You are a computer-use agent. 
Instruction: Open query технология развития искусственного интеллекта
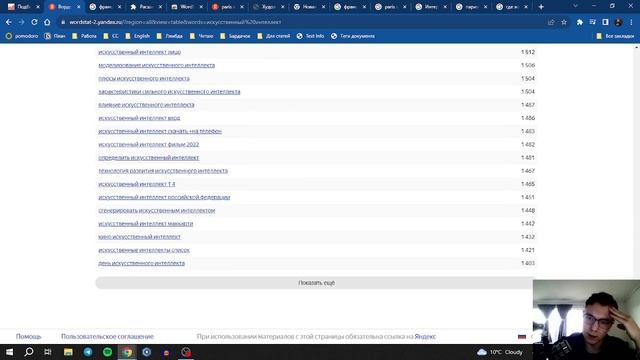[x=163, y=171]
